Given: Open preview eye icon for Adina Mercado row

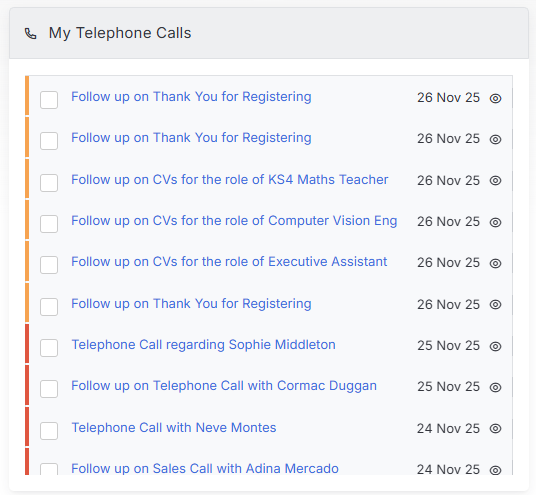Looking at the screenshot, I should 495,470.
